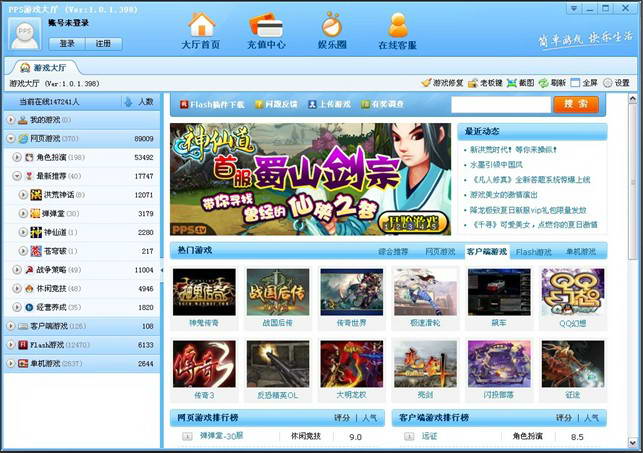Screen dimensions: 643x453
Task: Expand 客户端游戏 sidebar node arrow
Action: pos(11,326)
